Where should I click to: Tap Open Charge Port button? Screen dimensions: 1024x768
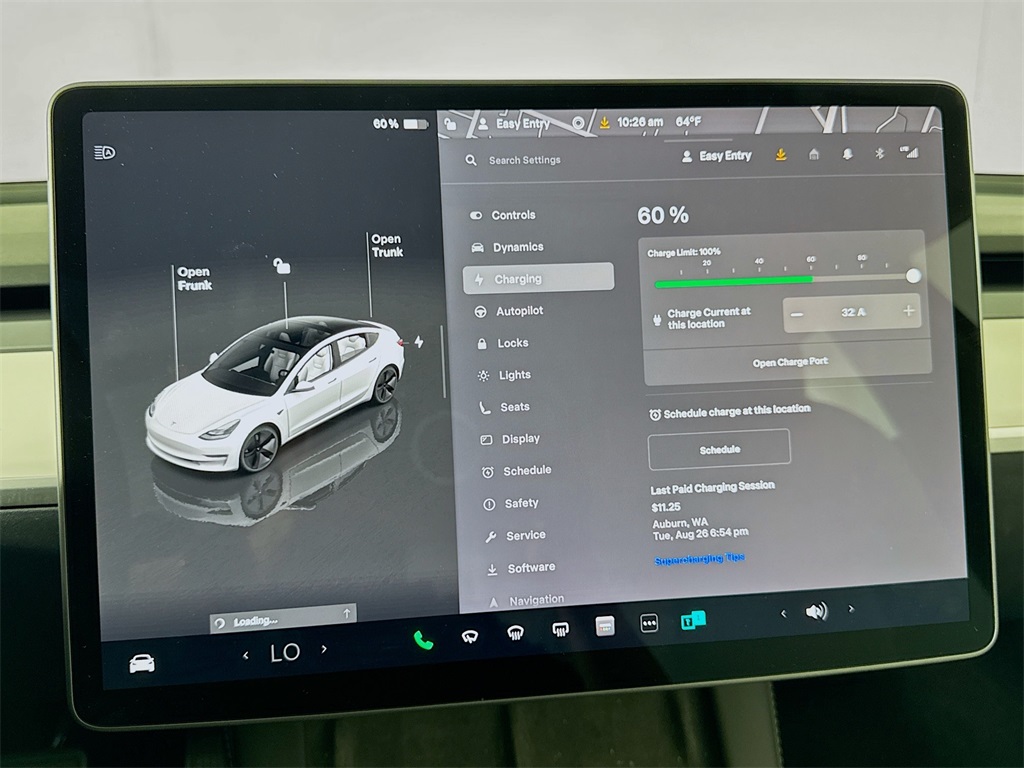790,362
